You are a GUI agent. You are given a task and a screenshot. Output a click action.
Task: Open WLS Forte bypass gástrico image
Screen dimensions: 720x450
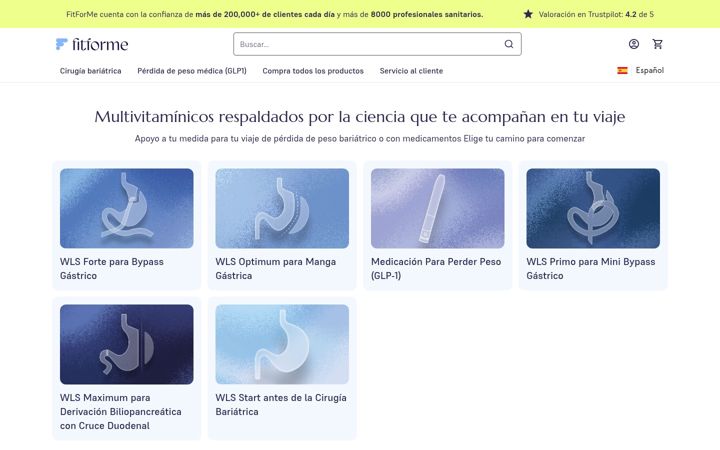127,208
